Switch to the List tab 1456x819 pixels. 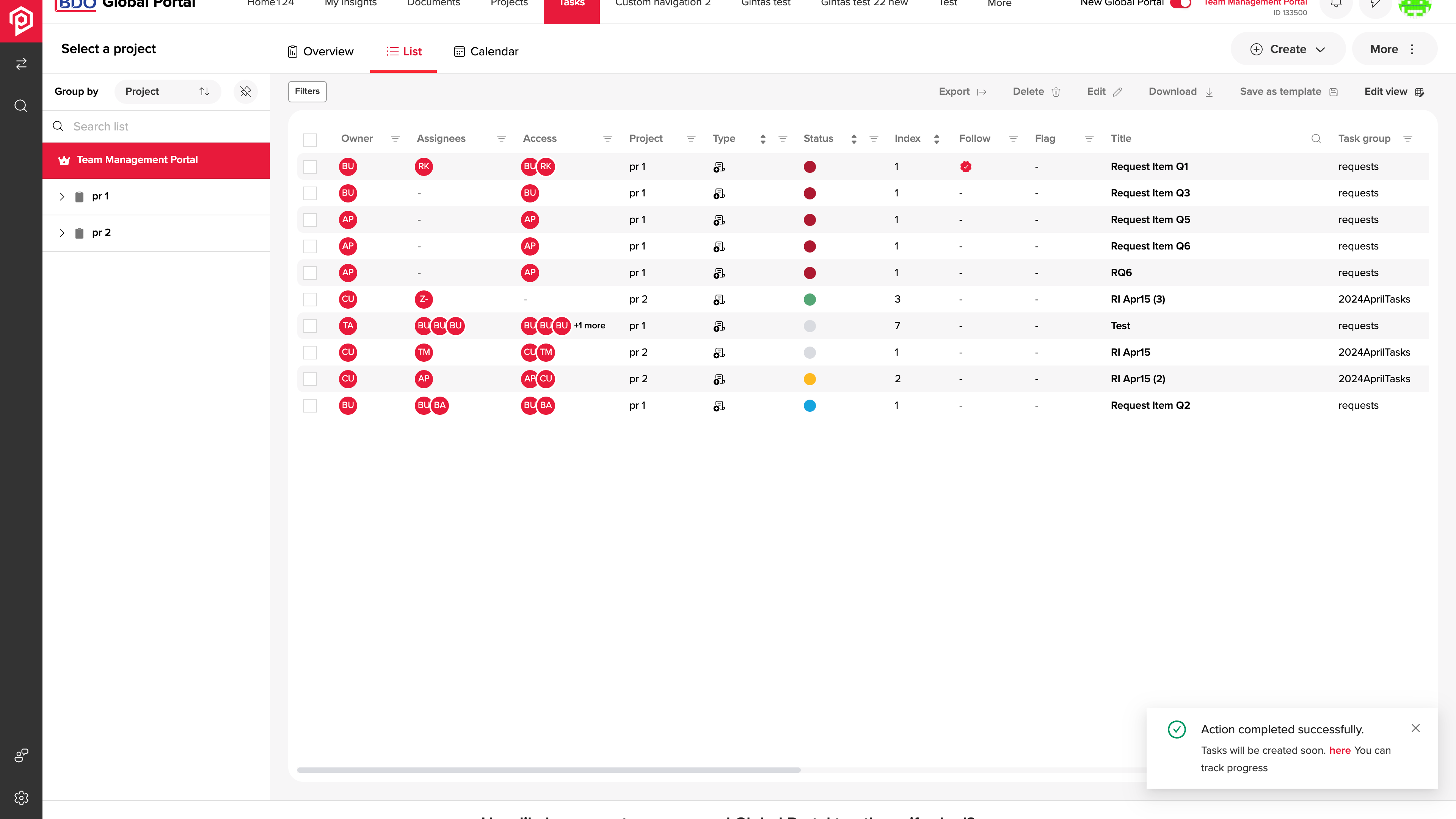click(x=403, y=52)
